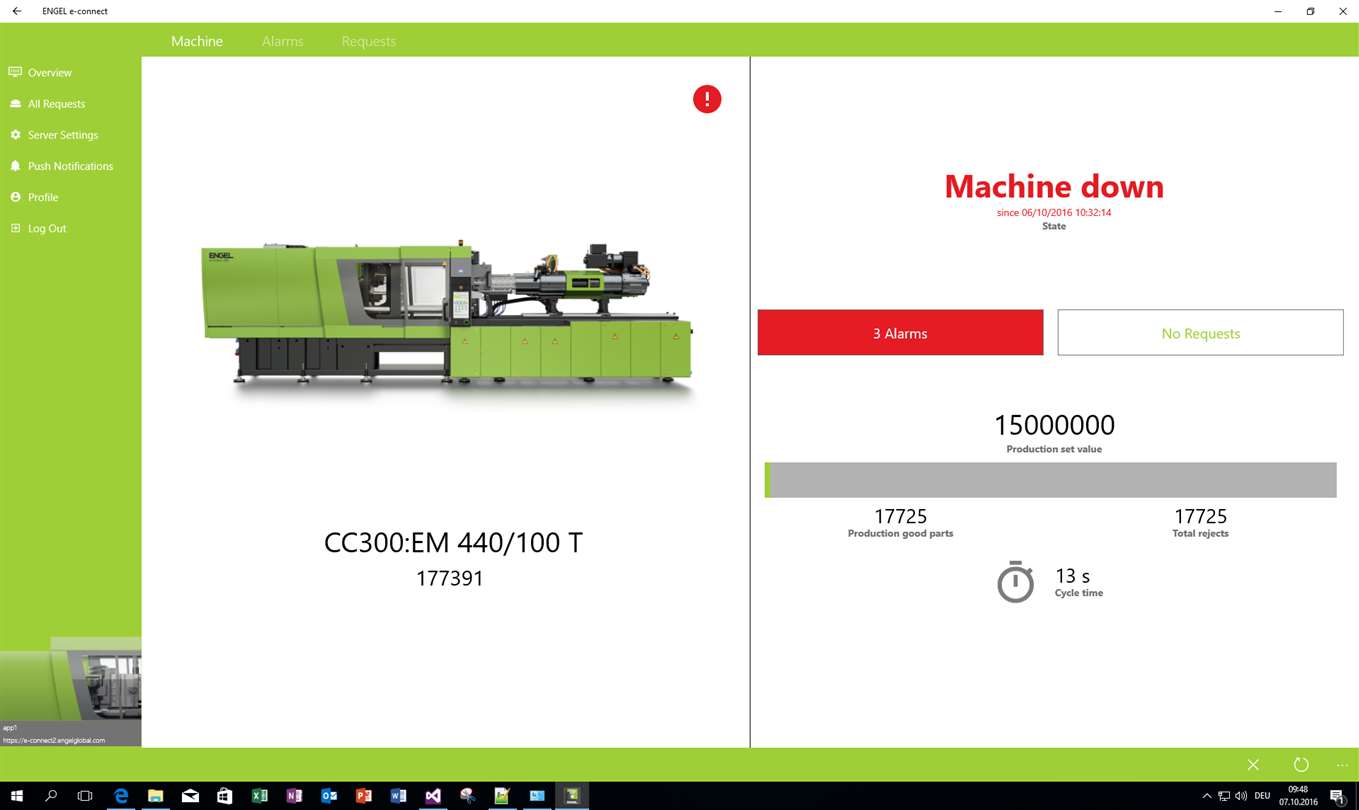Open Word from the taskbar
The image size is (1359, 810).
pos(398,796)
